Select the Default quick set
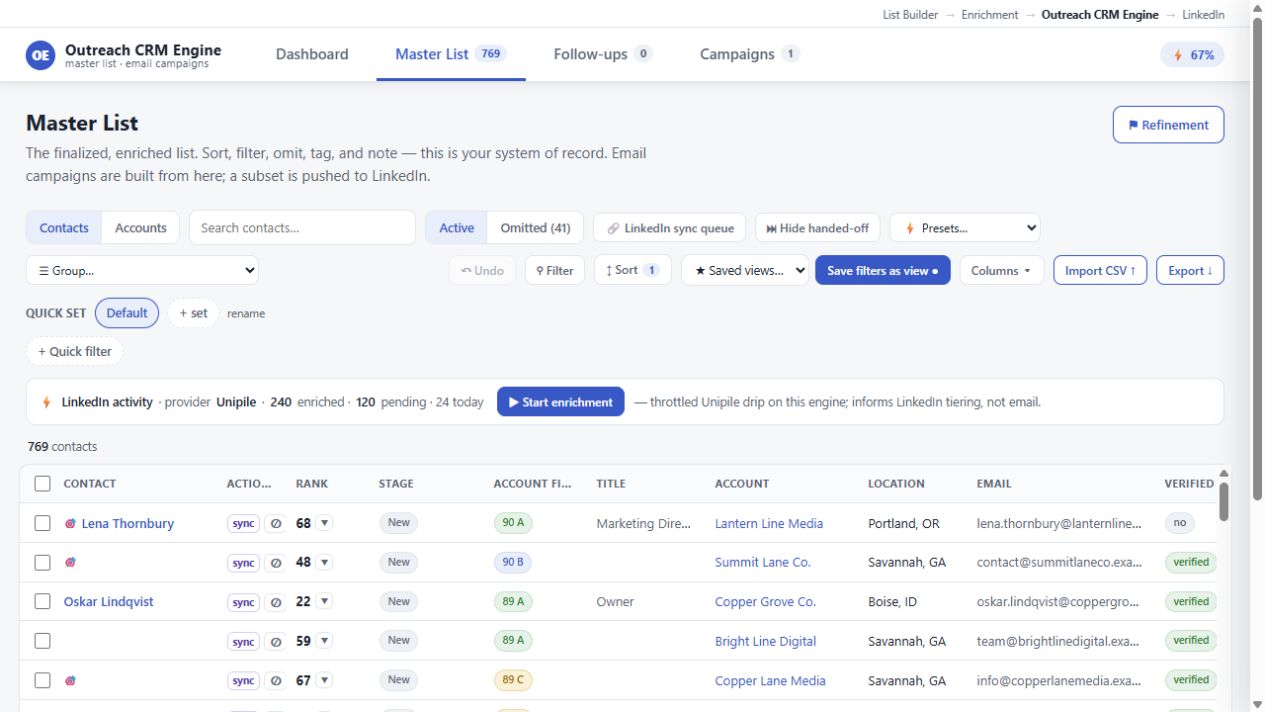1265x712 pixels. click(x=127, y=313)
